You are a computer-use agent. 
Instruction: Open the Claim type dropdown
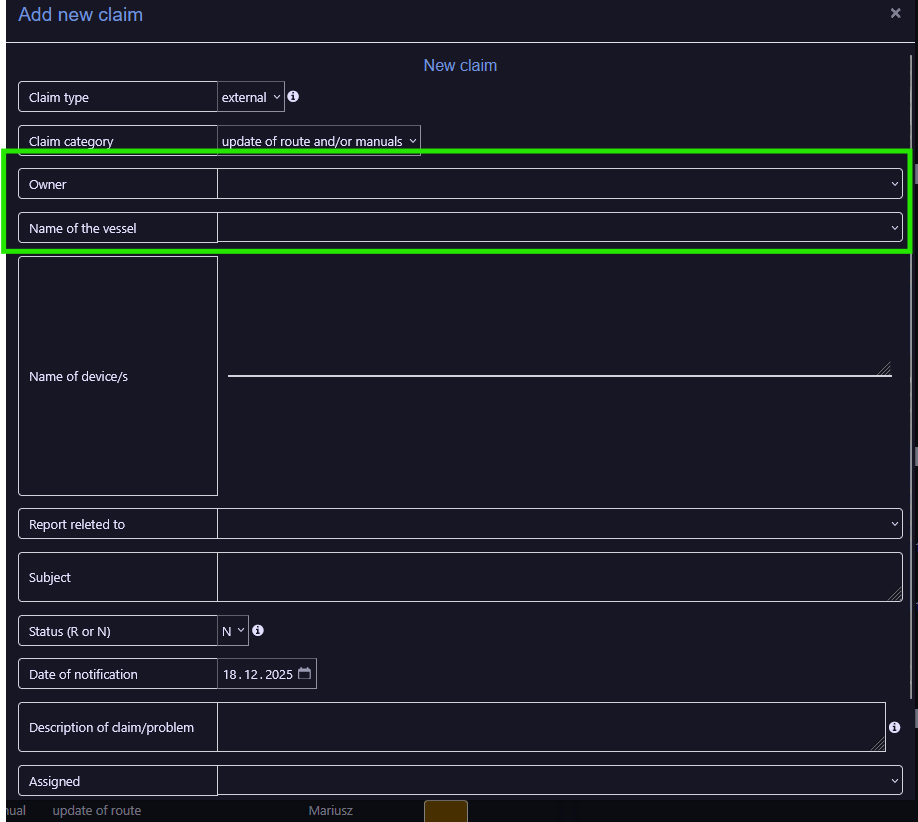pyautogui.click(x=252, y=97)
